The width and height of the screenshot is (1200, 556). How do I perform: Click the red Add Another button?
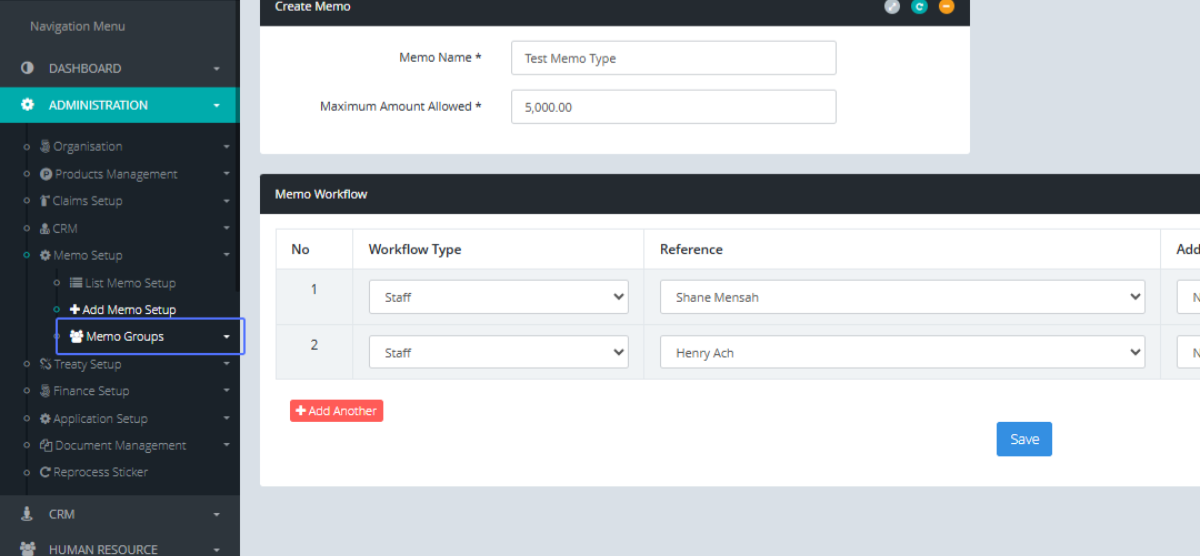pyautogui.click(x=336, y=411)
